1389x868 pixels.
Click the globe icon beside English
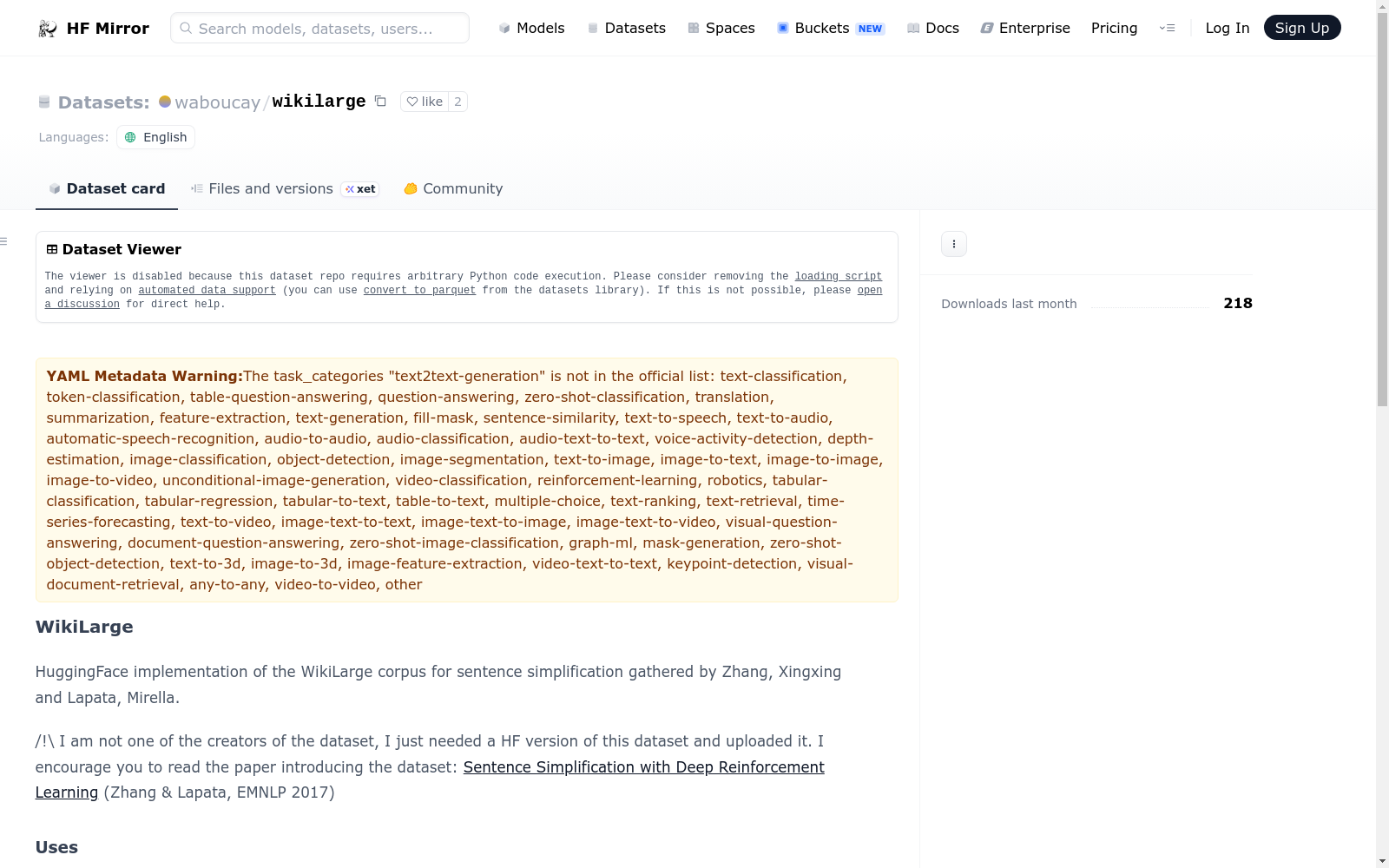130,137
